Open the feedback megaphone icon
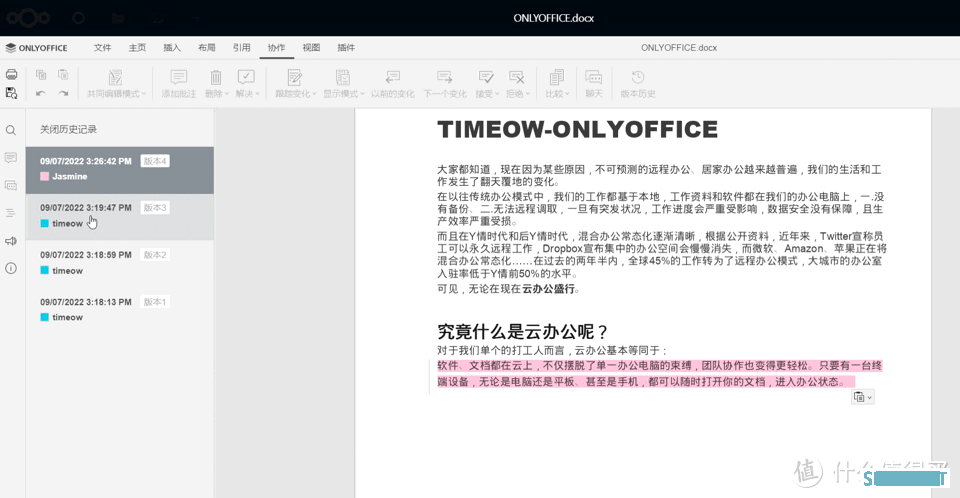Screen dimensions: 960x498 (x=11, y=241)
